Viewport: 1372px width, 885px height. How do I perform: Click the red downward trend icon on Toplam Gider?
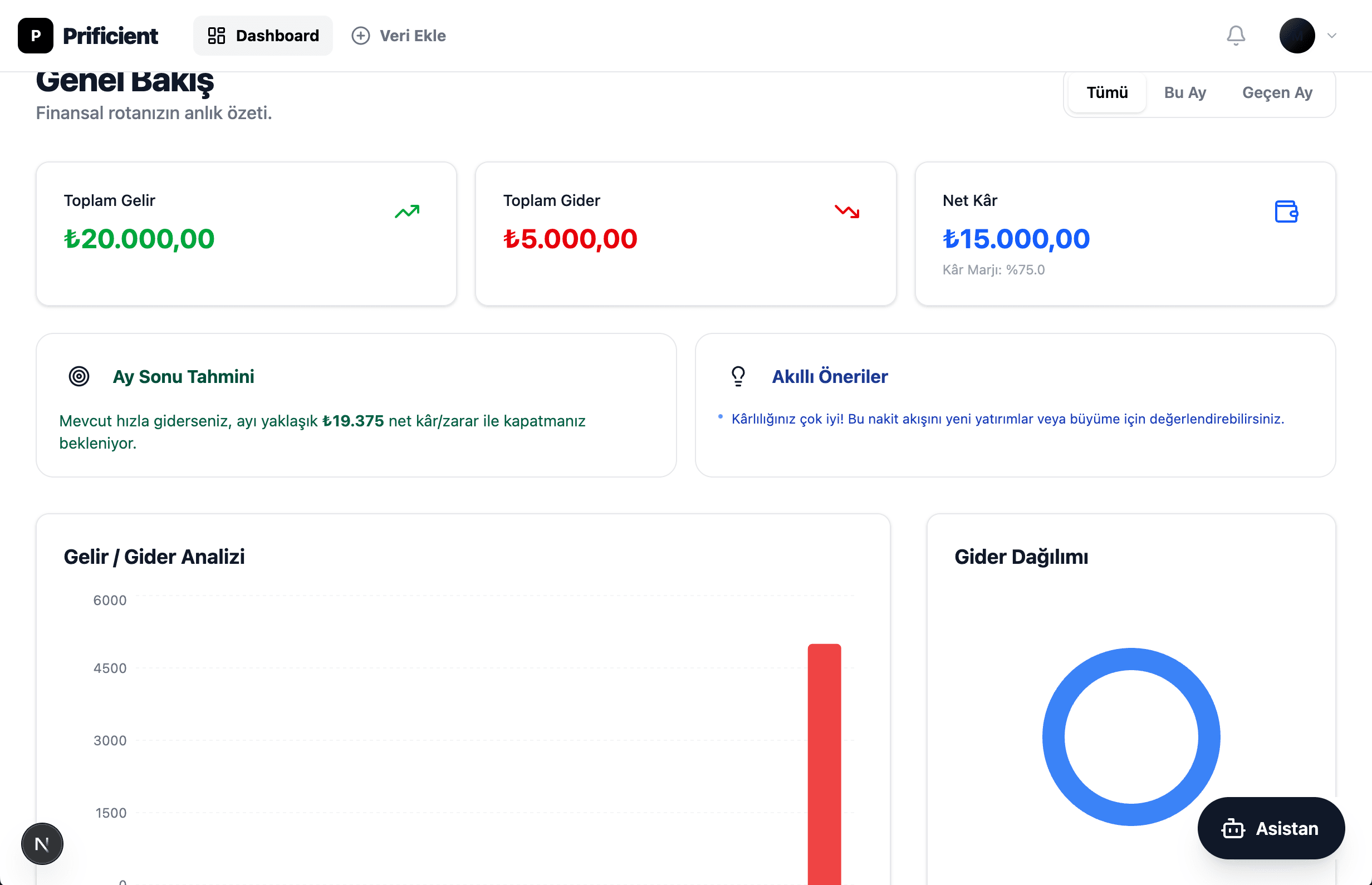847,212
